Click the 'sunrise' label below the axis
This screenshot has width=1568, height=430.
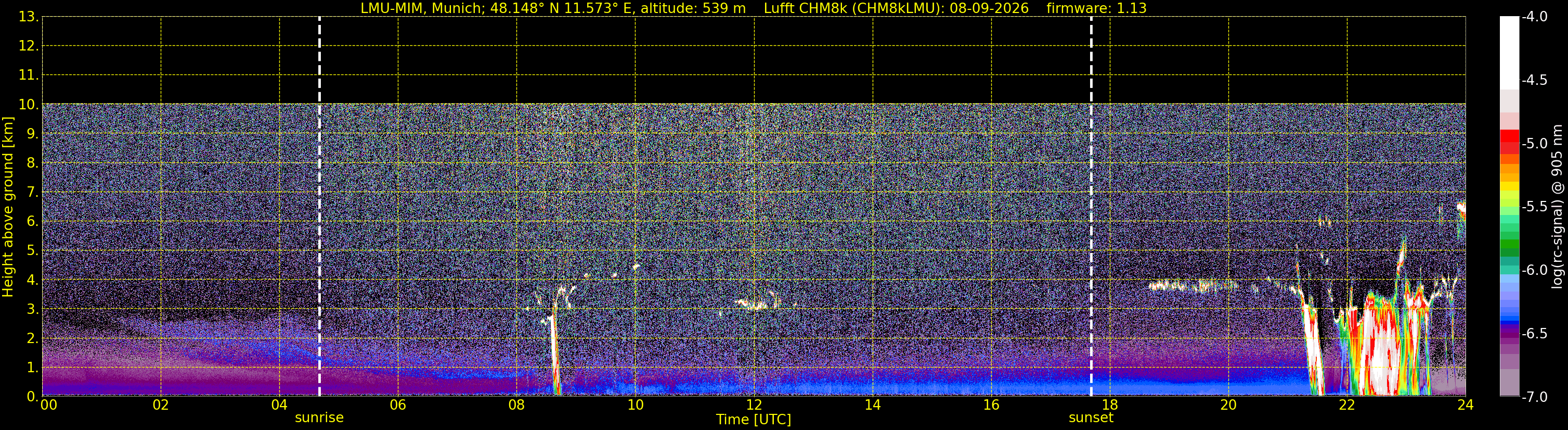click(x=319, y=418)
